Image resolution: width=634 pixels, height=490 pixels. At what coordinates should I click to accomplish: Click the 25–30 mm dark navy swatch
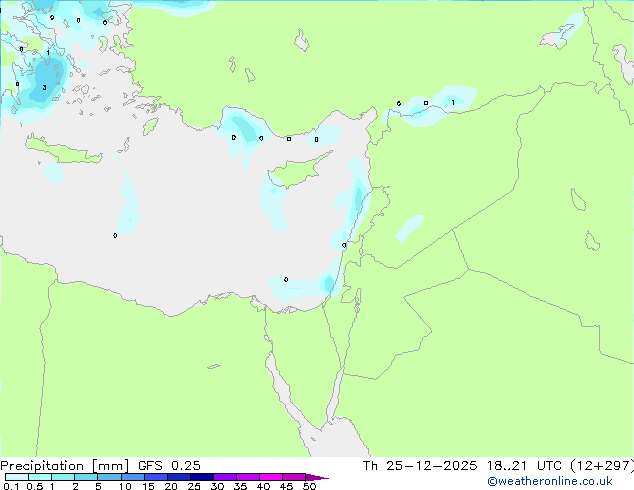[201, 477]
